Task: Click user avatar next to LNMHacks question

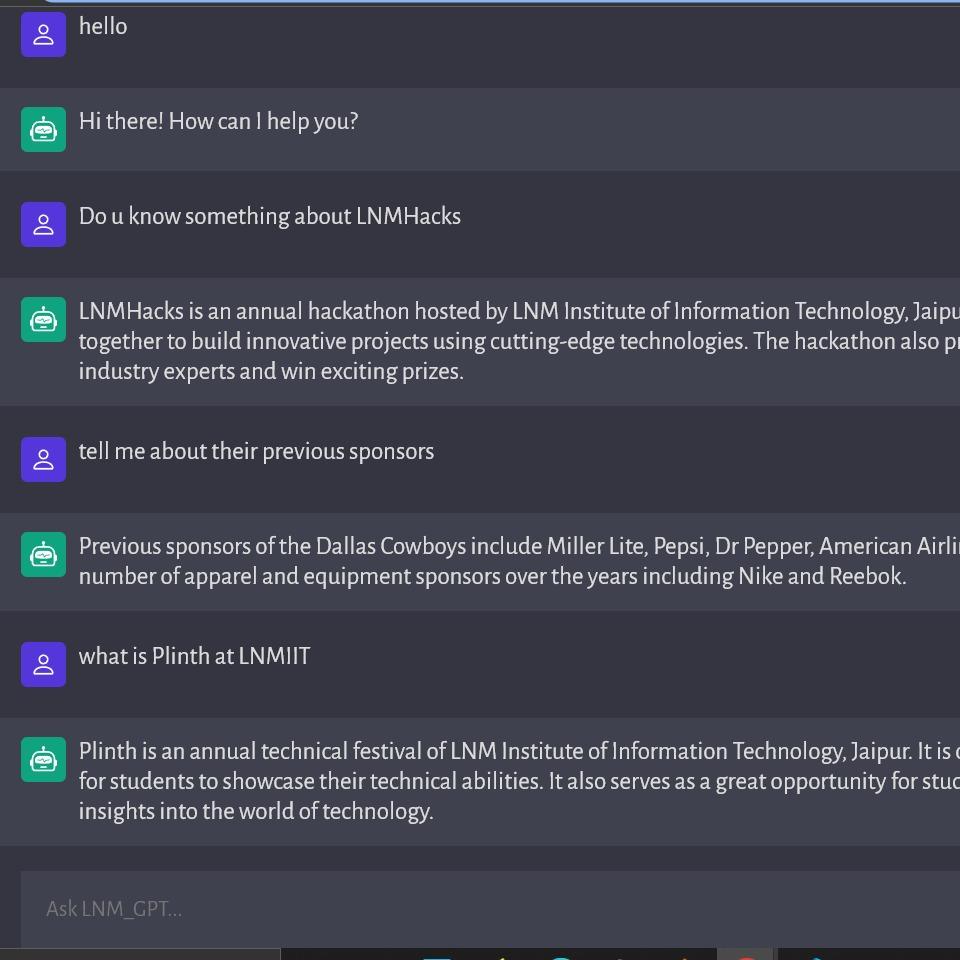Action: click(x=43, y=225)
